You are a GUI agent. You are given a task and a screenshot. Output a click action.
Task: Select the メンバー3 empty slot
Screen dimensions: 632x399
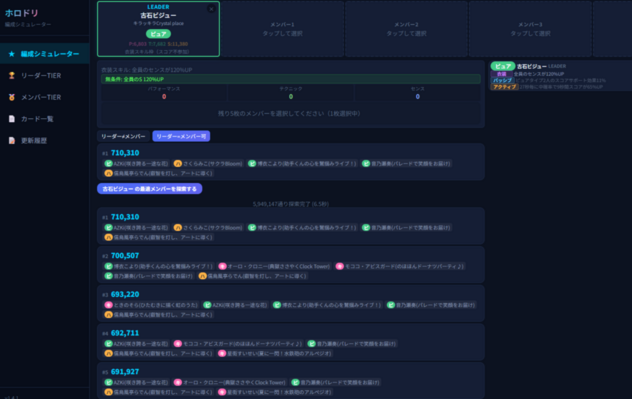point(530,29)
